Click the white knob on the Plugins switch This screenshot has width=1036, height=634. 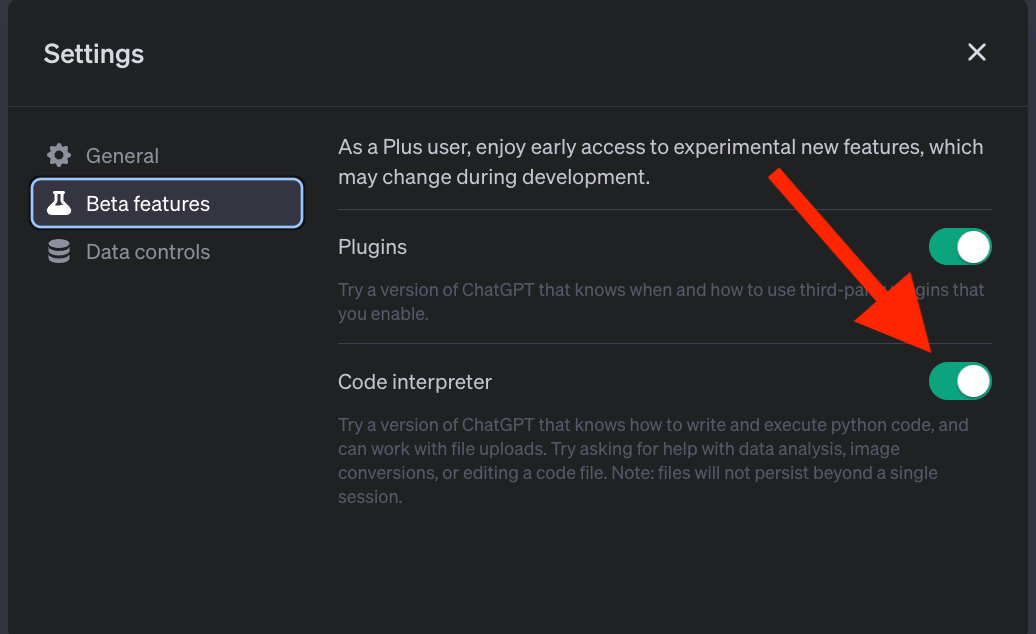coord(973,246)
